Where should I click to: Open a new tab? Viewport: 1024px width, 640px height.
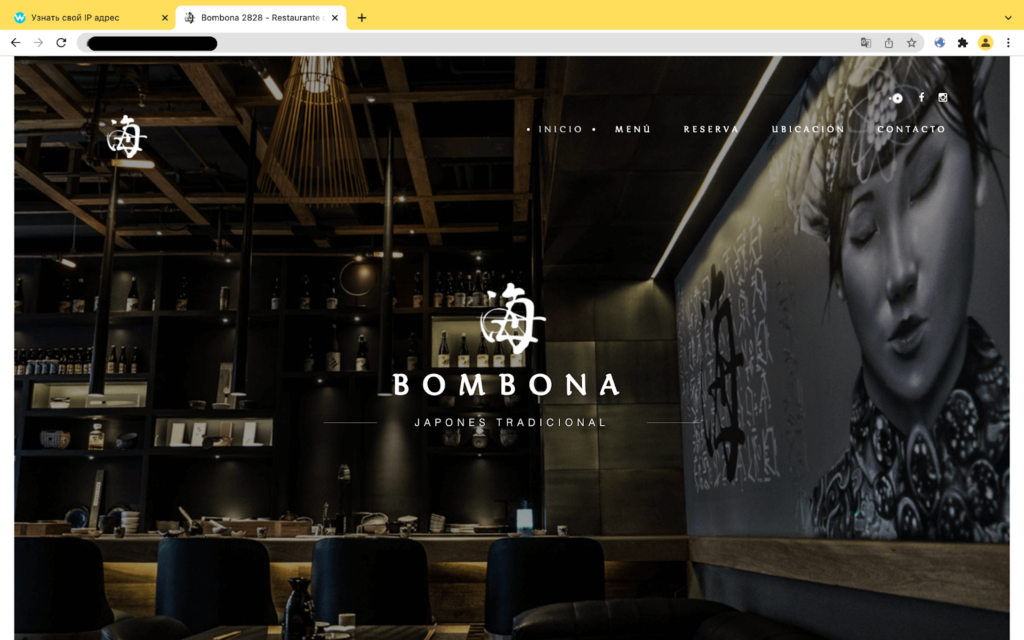click(362, 18)
